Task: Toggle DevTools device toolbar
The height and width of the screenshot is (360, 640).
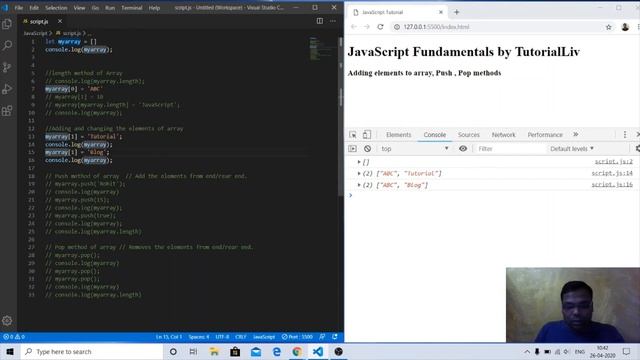Action: point(367,135)
